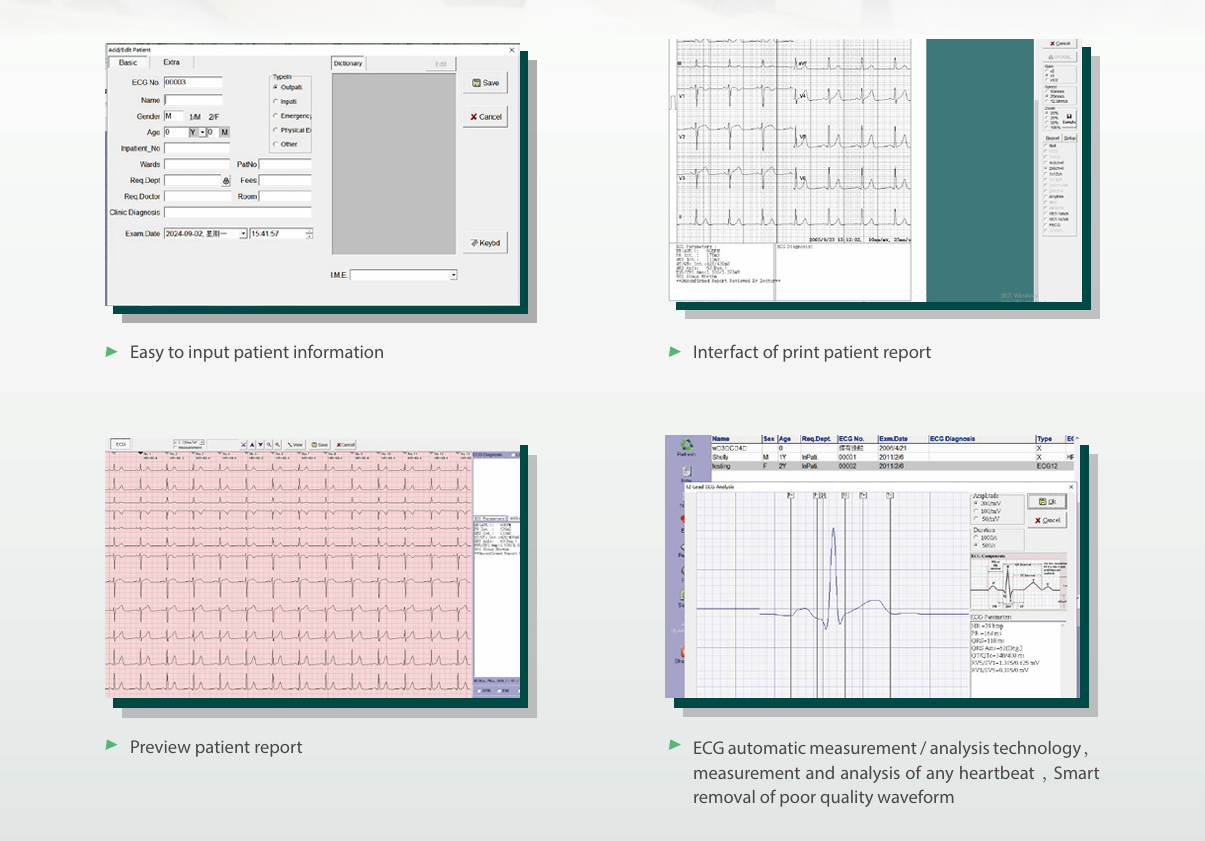Click the blue up arrow in the preview toolbar
The height and width of the screenshot is (841, 1205).
point(251,444)
